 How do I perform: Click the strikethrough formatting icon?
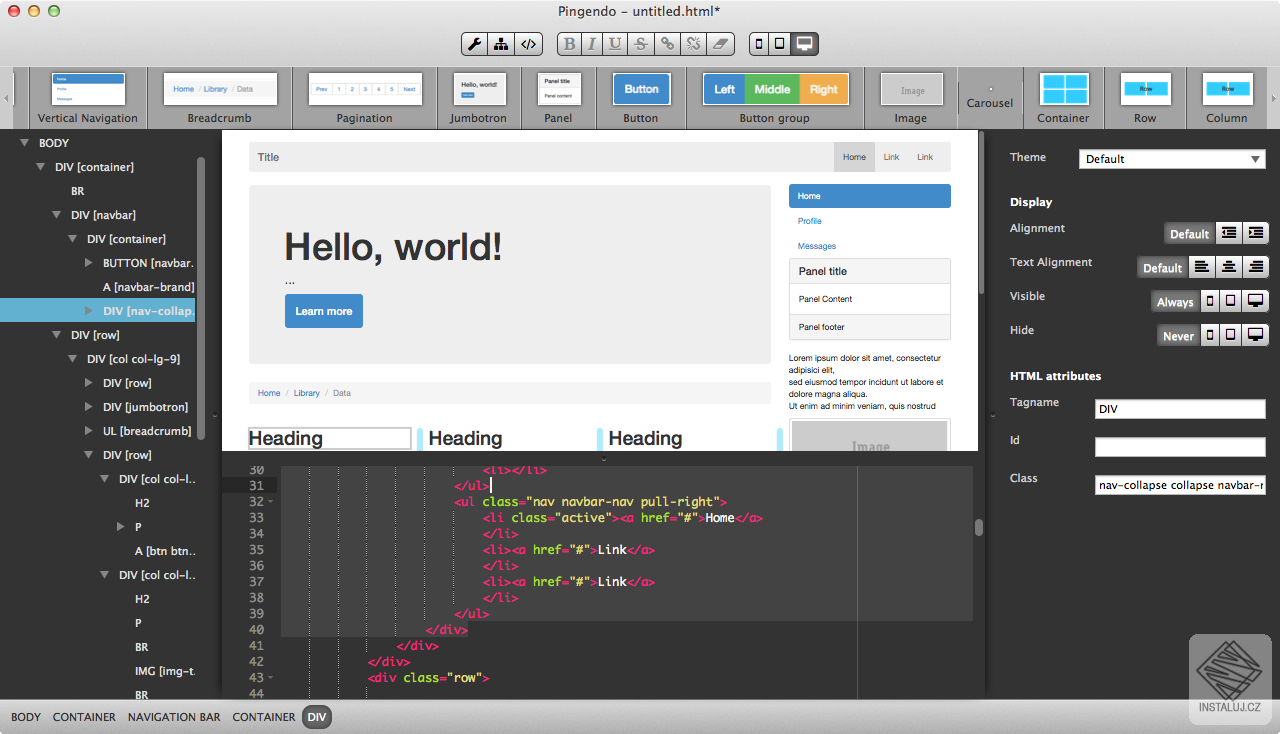point(640,44)
